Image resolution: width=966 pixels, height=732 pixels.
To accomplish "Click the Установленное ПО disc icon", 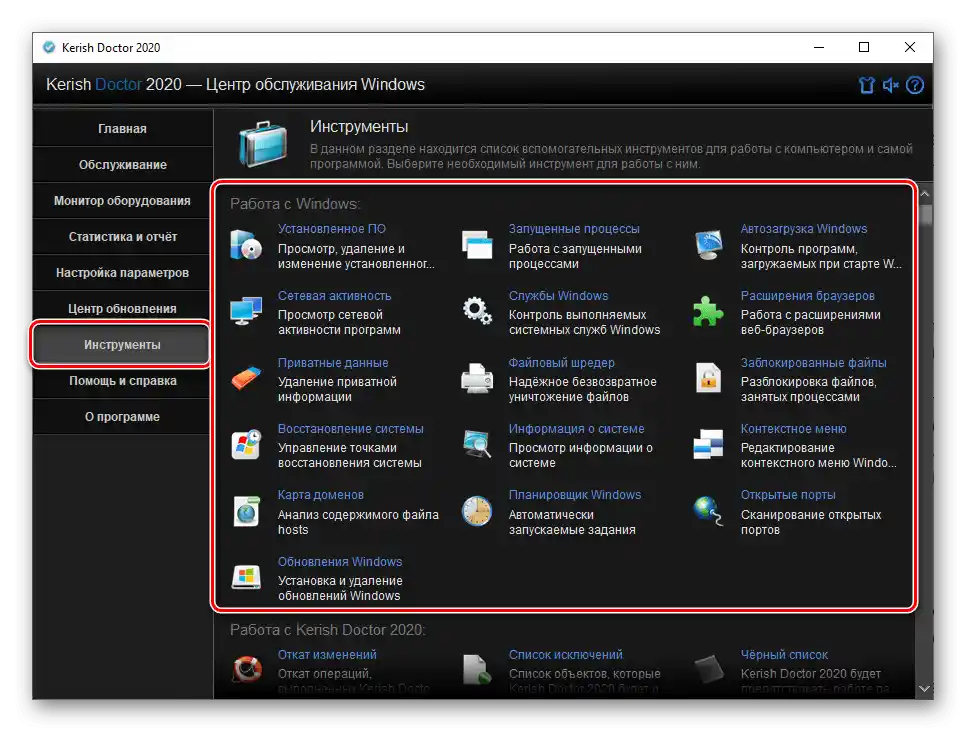I will tap(246, 245).
